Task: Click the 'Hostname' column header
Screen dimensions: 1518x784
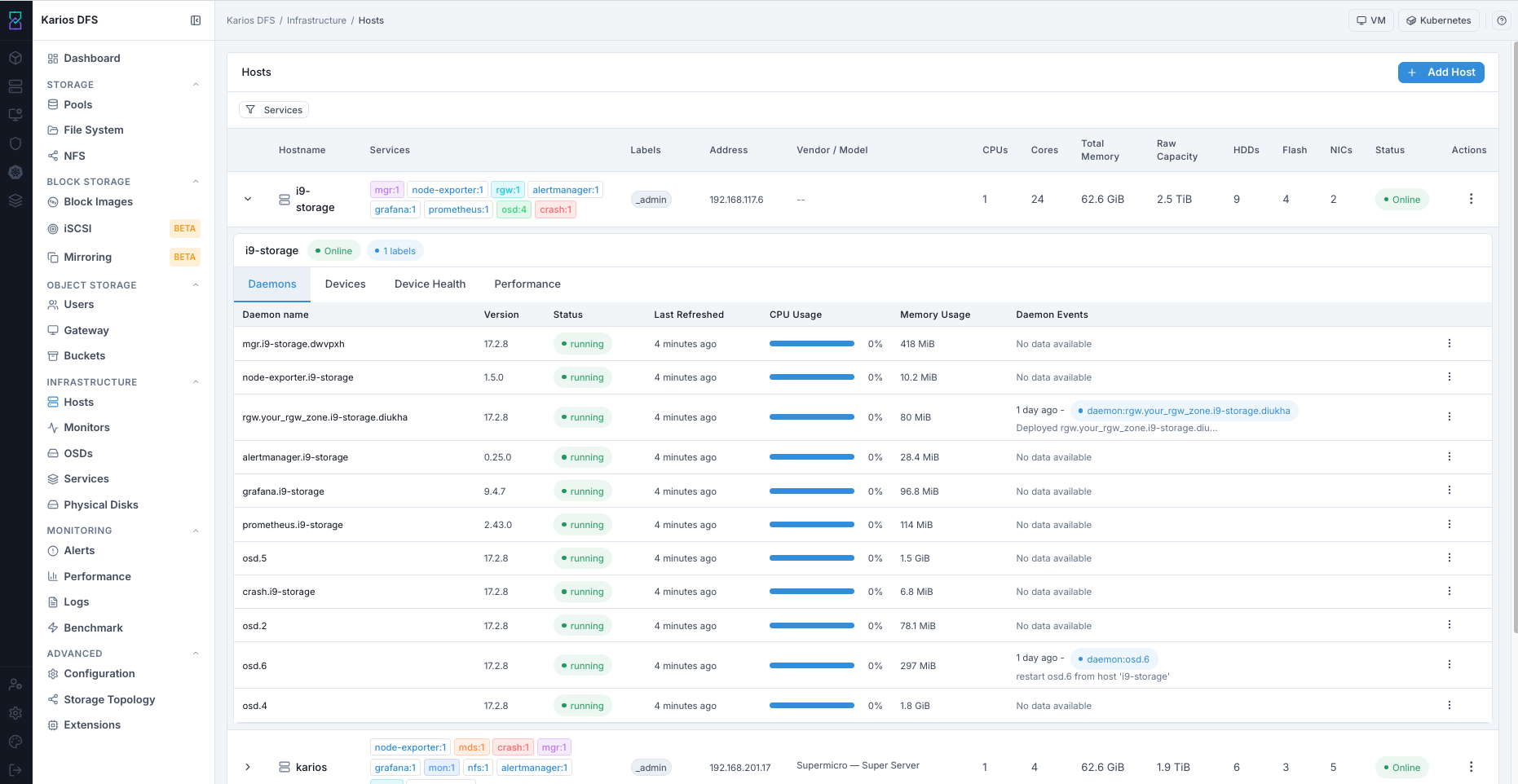Action: 302,150
